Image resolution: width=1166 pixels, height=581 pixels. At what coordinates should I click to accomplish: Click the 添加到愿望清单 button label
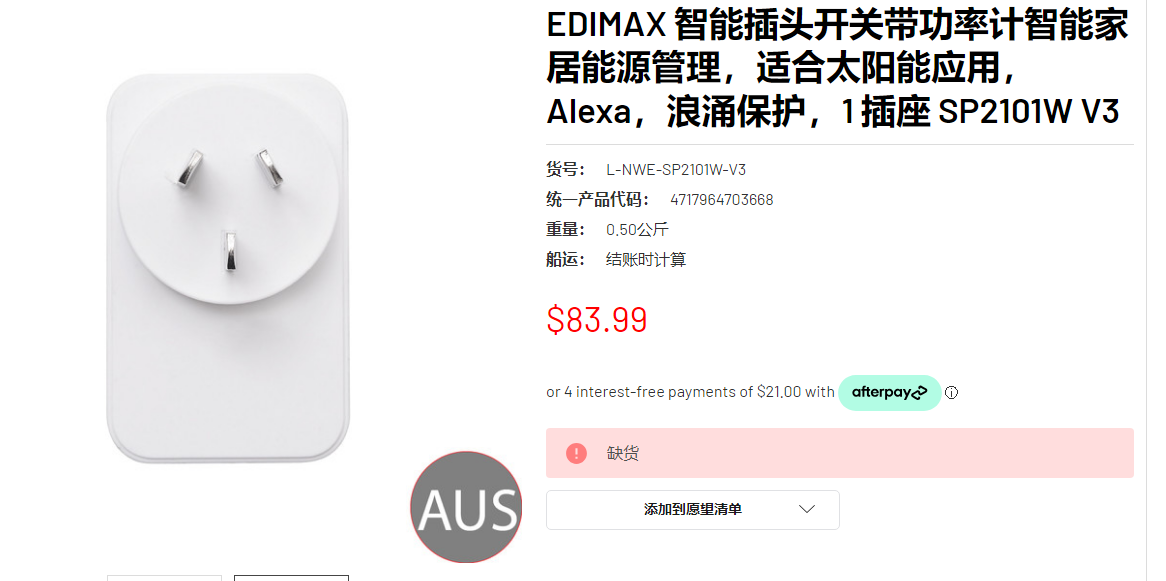pos(693,510)
